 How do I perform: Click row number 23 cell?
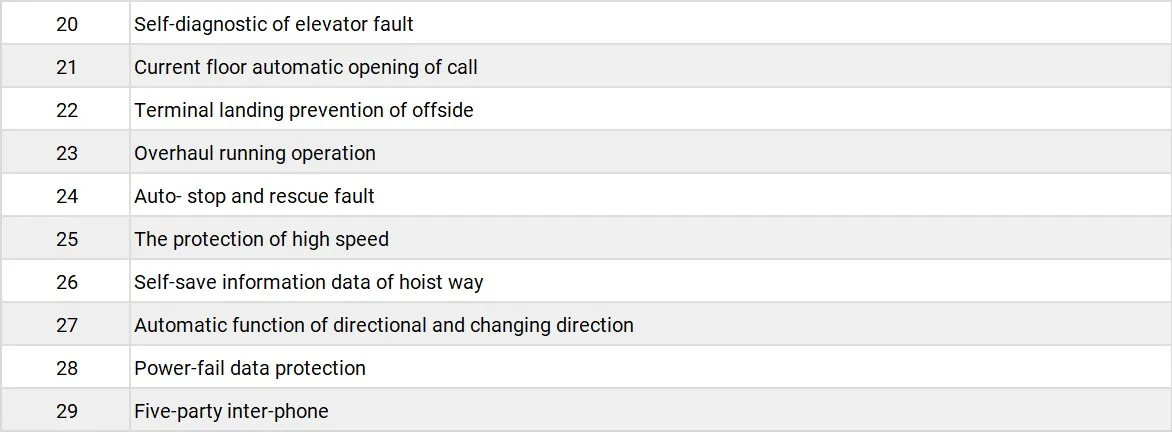[x=67, y=153]
